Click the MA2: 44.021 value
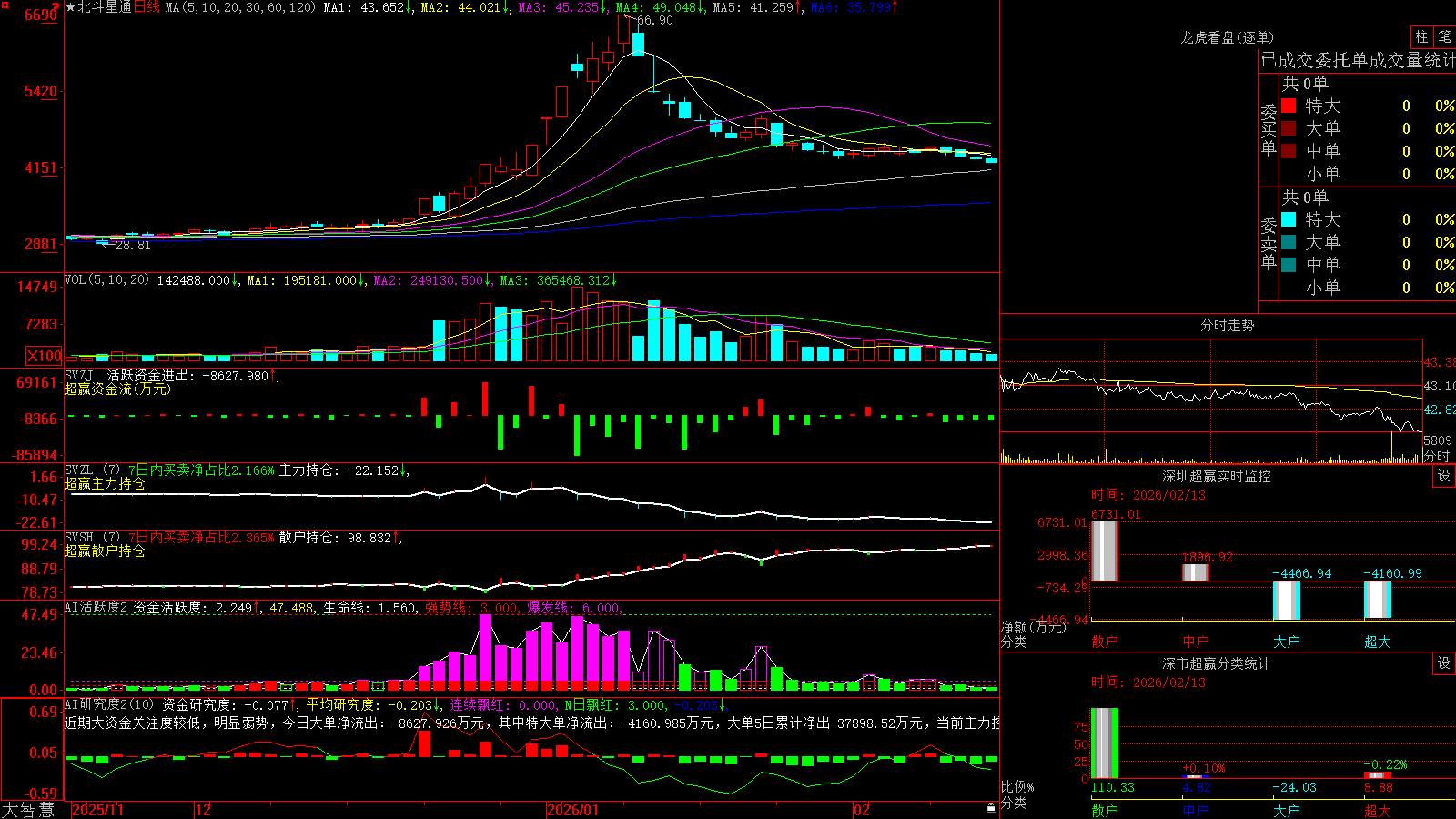The height and width of the screenshot is (819, 1456). tap(461, 7)
